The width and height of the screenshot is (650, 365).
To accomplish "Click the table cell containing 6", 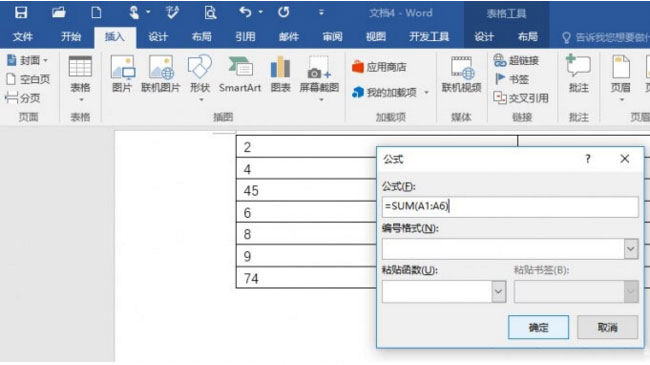I will [306, 212].
